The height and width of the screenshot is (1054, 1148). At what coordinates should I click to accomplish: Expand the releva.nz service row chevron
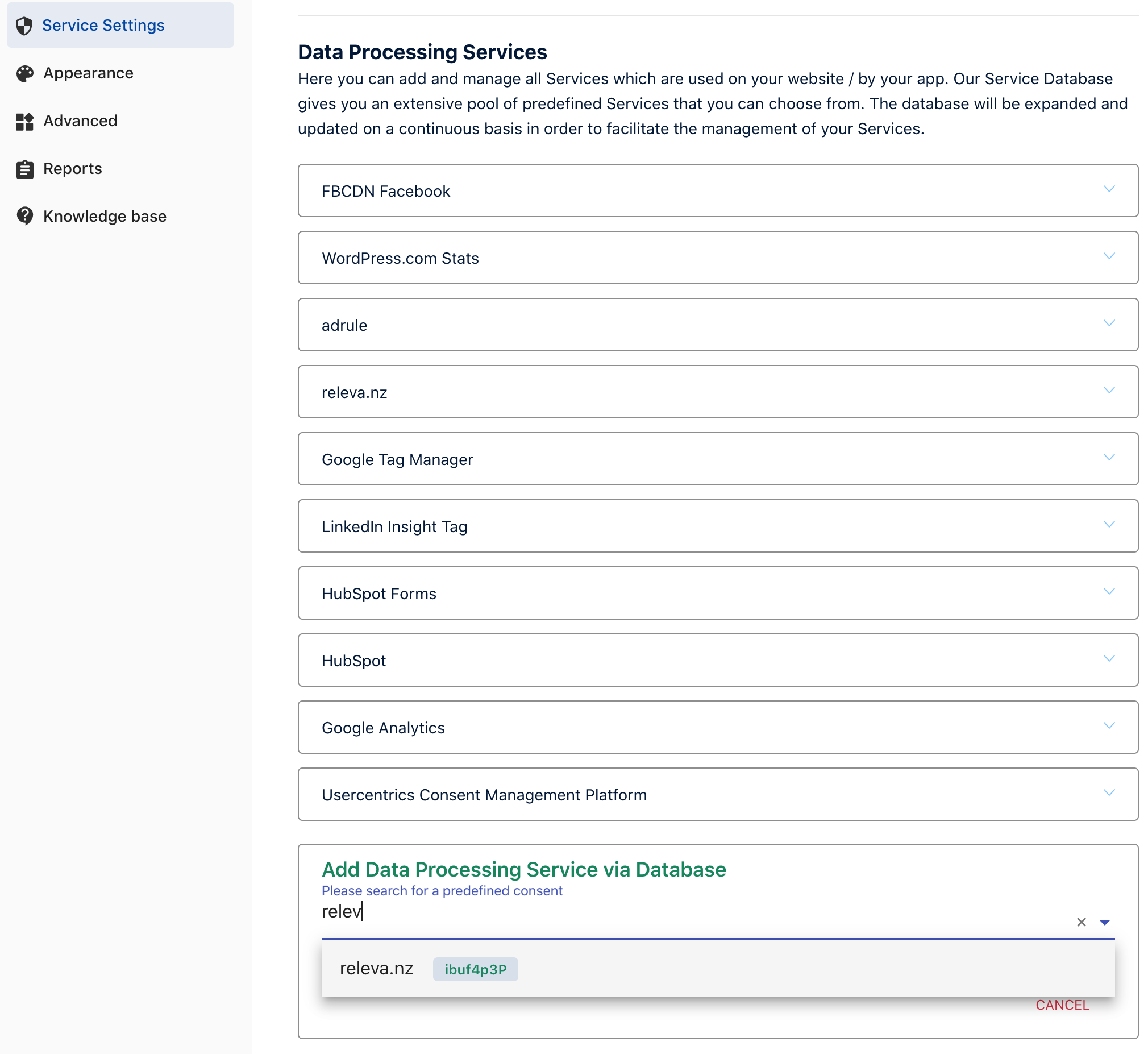tap(1109, 391)
